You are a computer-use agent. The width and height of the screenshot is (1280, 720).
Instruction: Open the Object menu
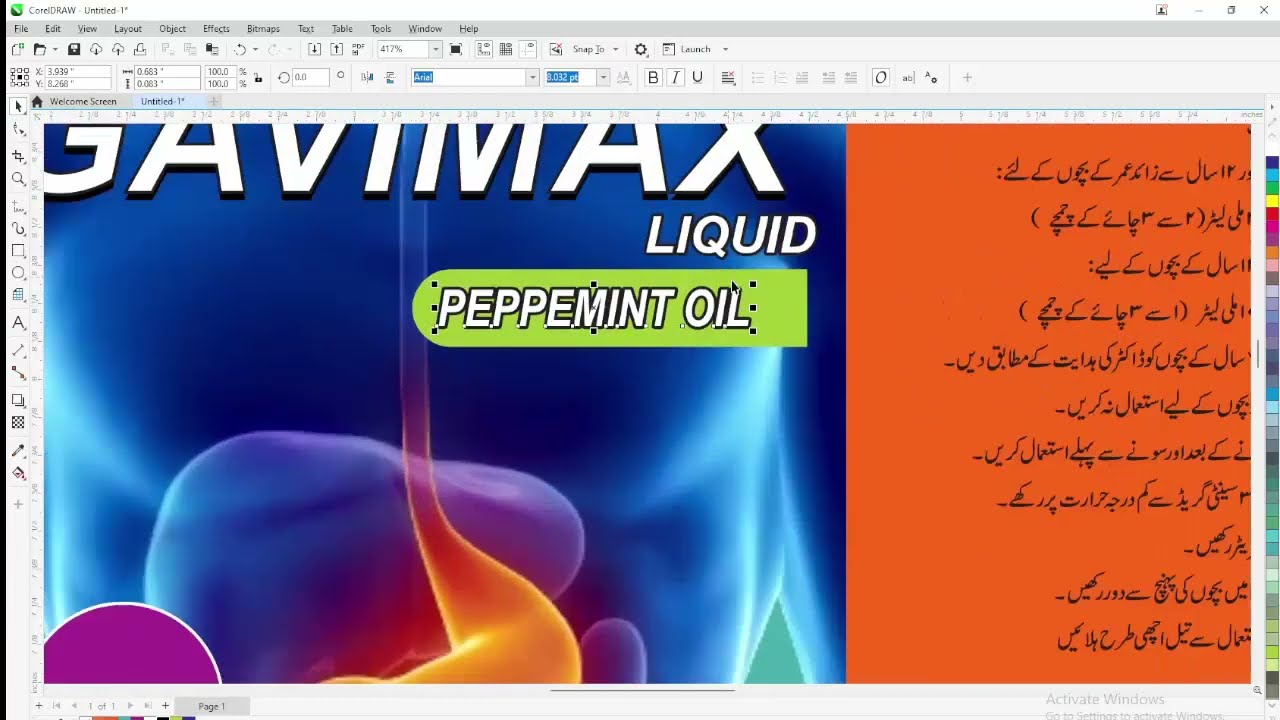tap(172, 28)
